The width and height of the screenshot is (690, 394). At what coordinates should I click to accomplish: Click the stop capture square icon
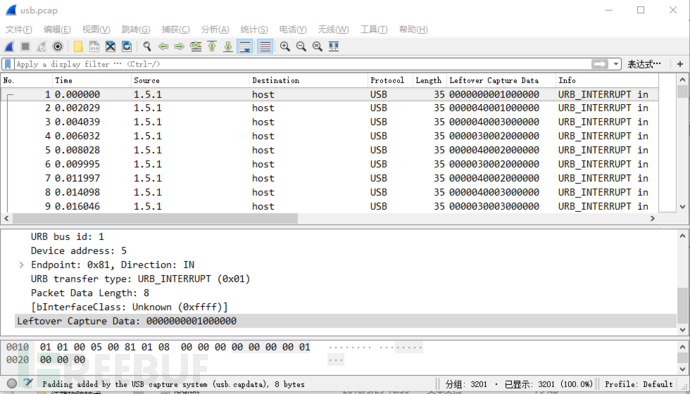pos(26,46)
